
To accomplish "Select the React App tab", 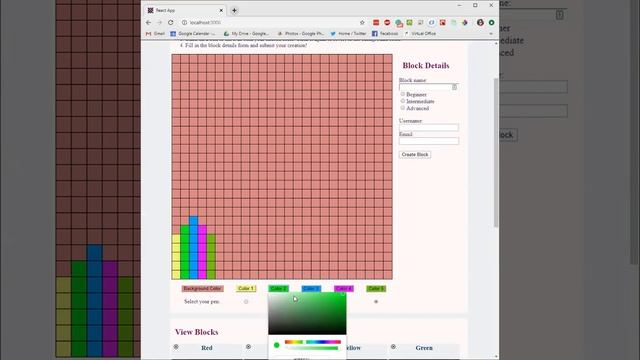I will tap(184, 10).
